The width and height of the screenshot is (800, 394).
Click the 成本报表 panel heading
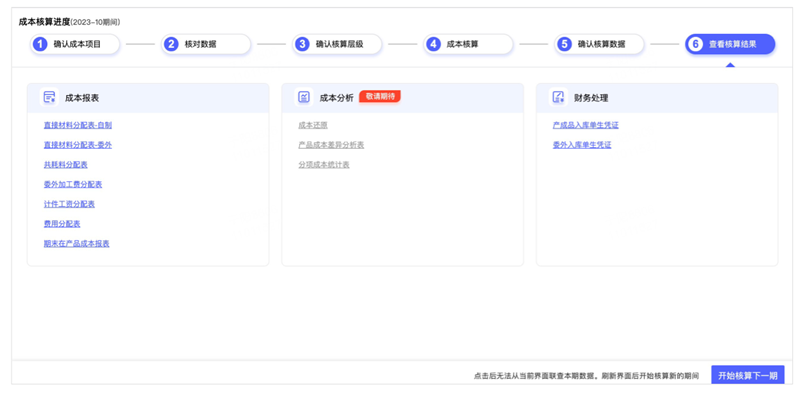pos(82,98)
